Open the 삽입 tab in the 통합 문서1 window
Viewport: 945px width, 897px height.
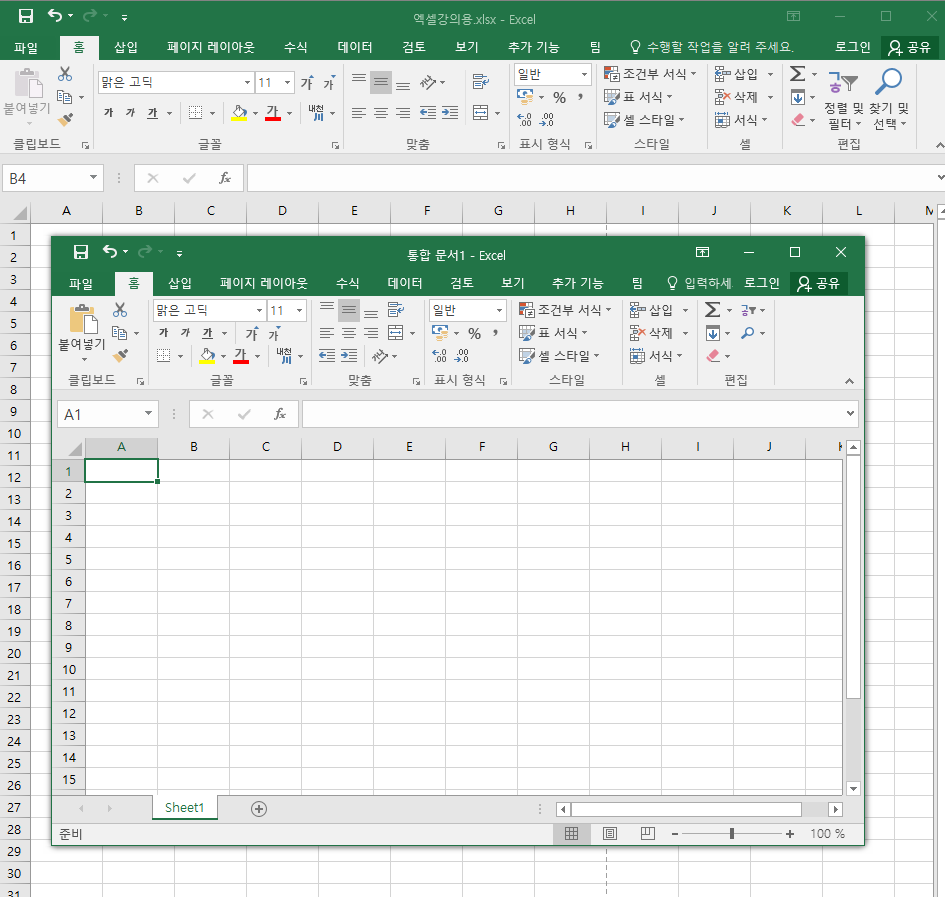click(180, 283)
